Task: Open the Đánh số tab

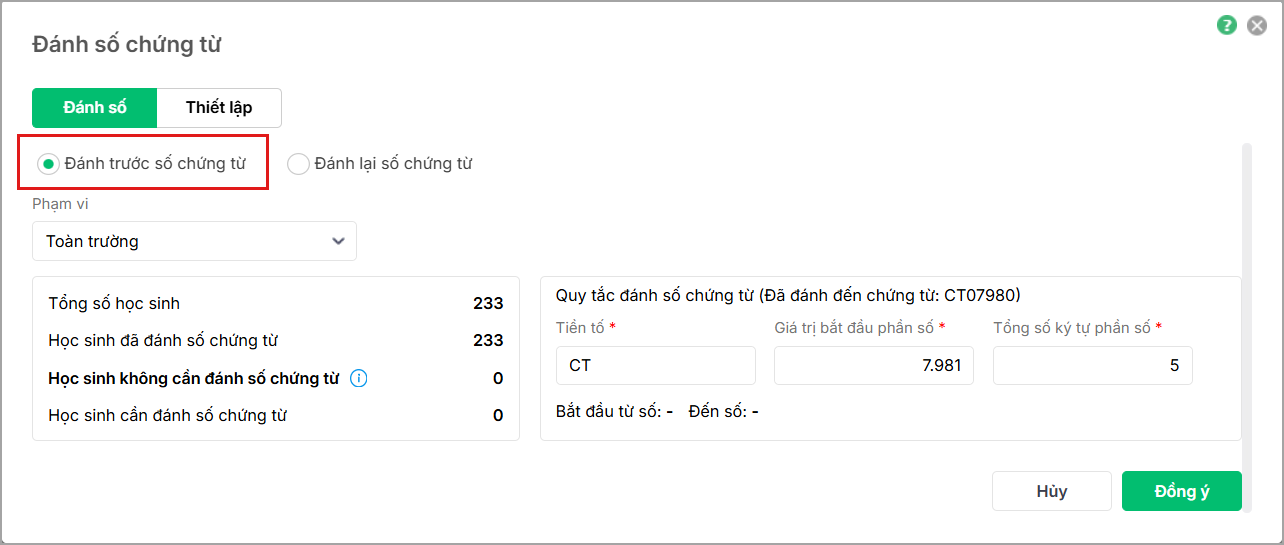Action: click(x=95, y=108)
